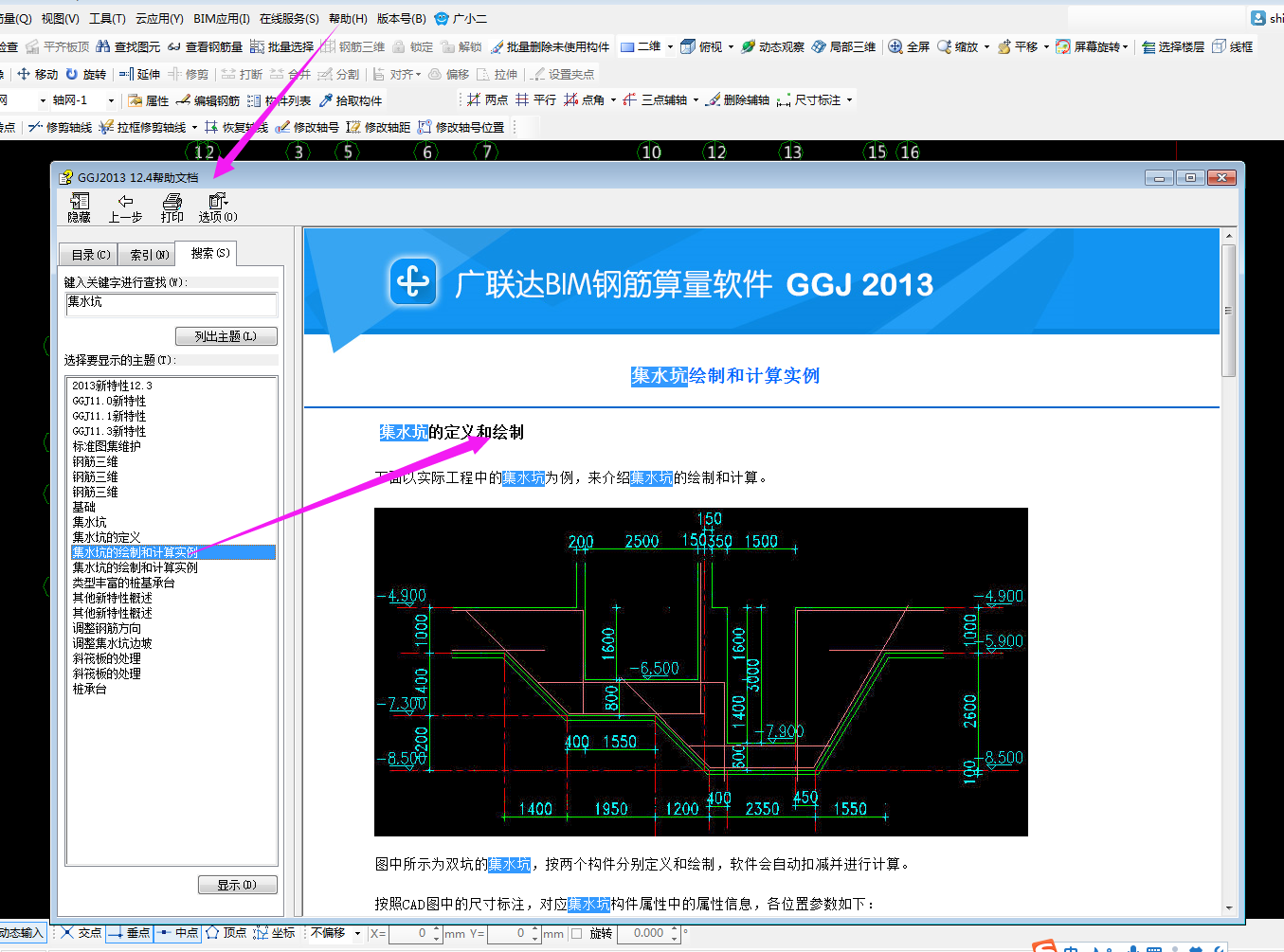1284x952 pixels.
Task: Click 修剪轴线 tool
Action: [60, 127]
